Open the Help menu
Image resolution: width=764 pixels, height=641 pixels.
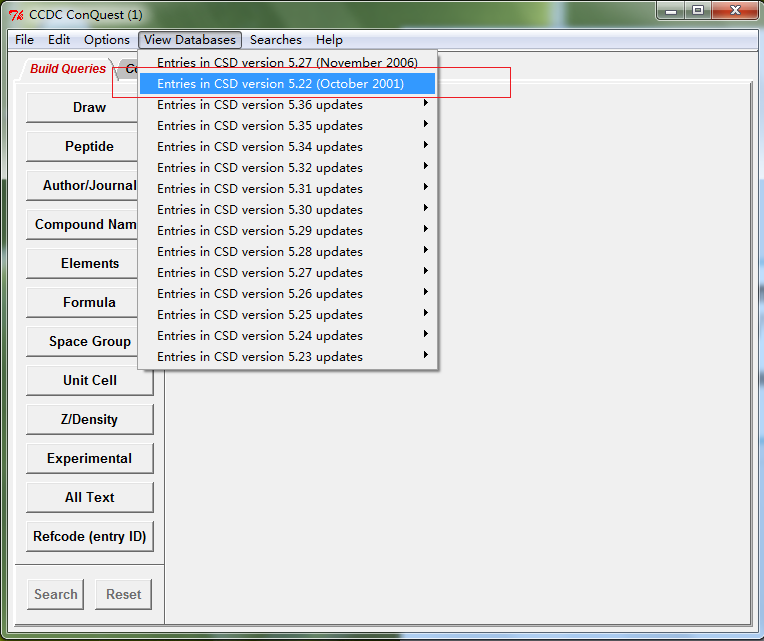329,39
